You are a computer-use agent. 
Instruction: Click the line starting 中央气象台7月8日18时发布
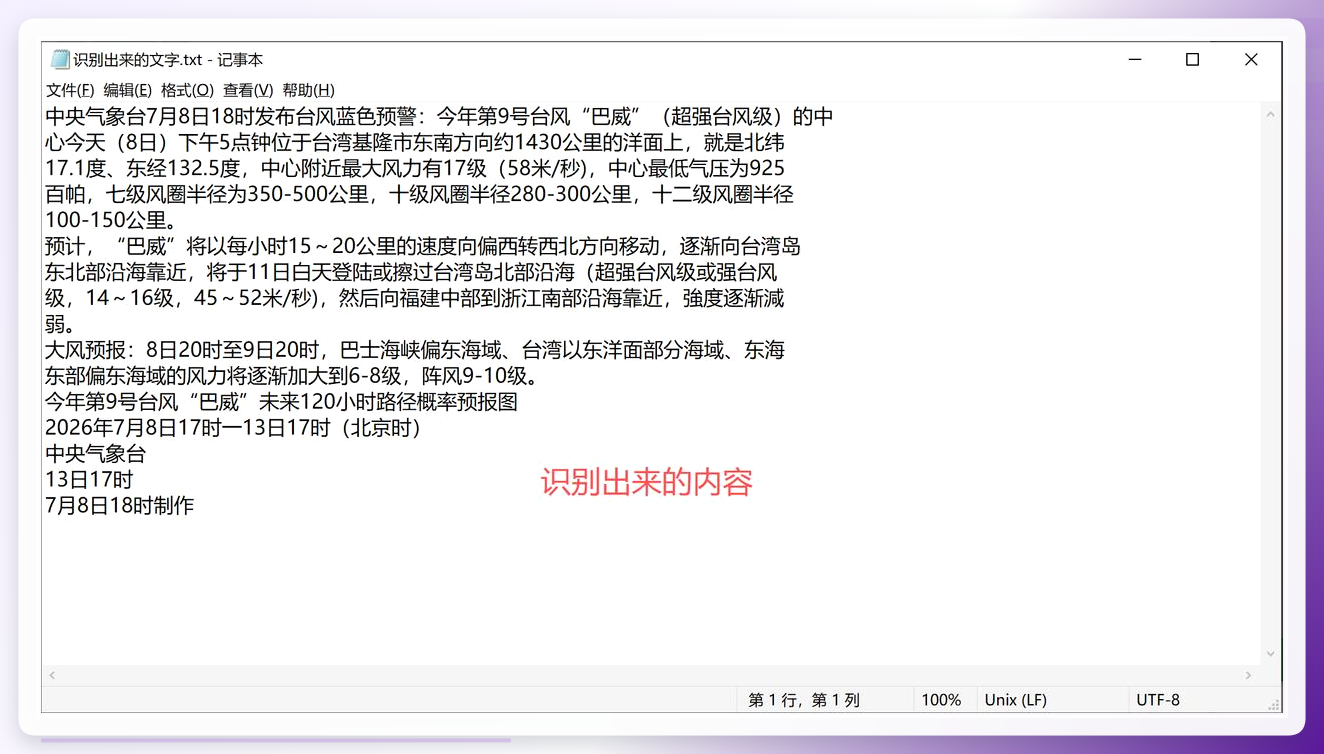click(439, 117)
